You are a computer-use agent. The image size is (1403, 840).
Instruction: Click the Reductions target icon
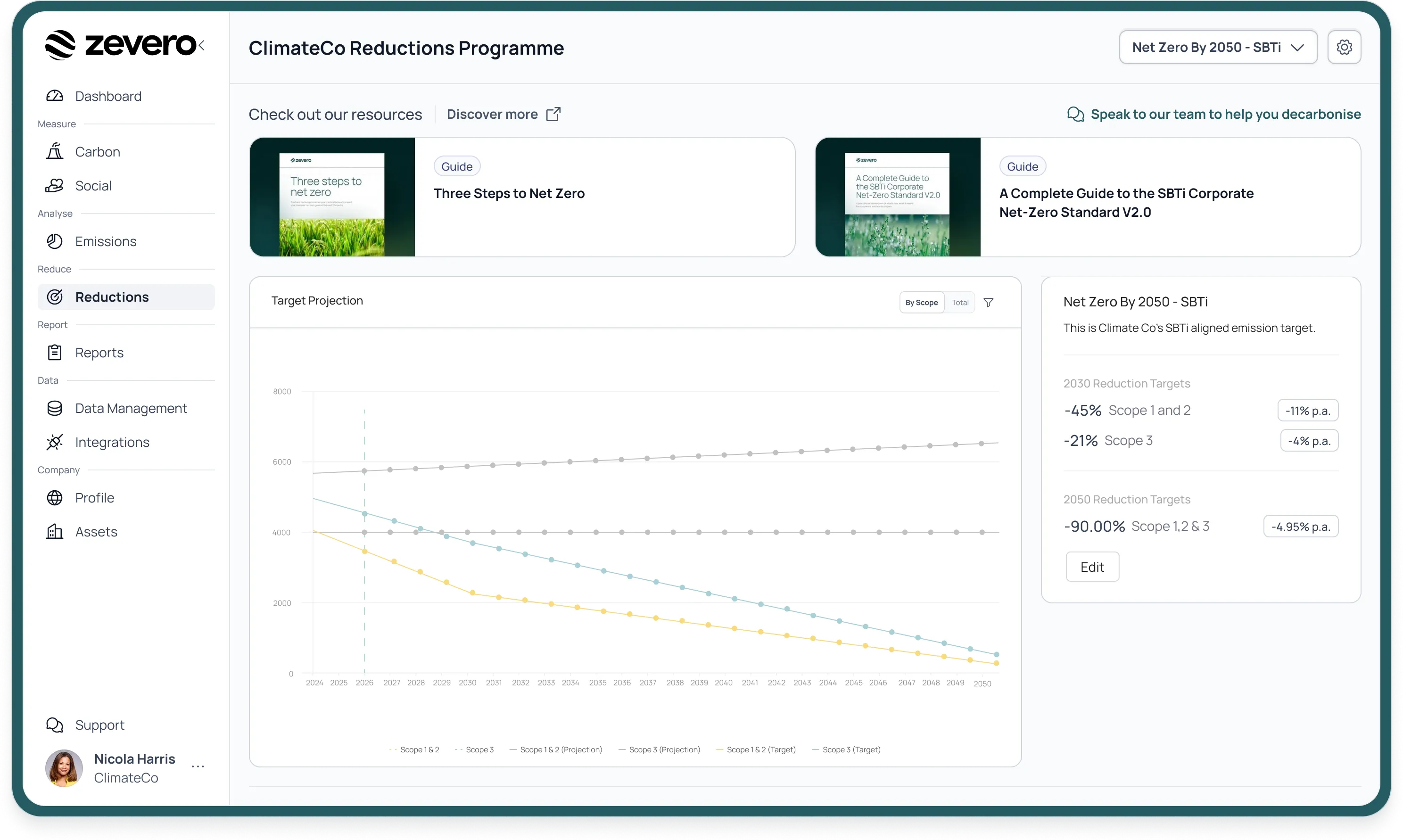click(54, 297)
